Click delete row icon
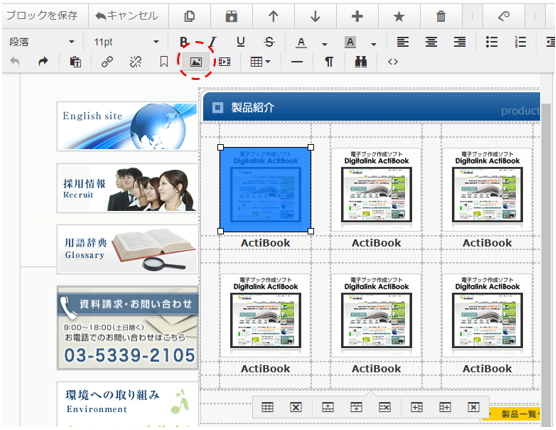This screenshot has height=430, width=556. (384, 407)
